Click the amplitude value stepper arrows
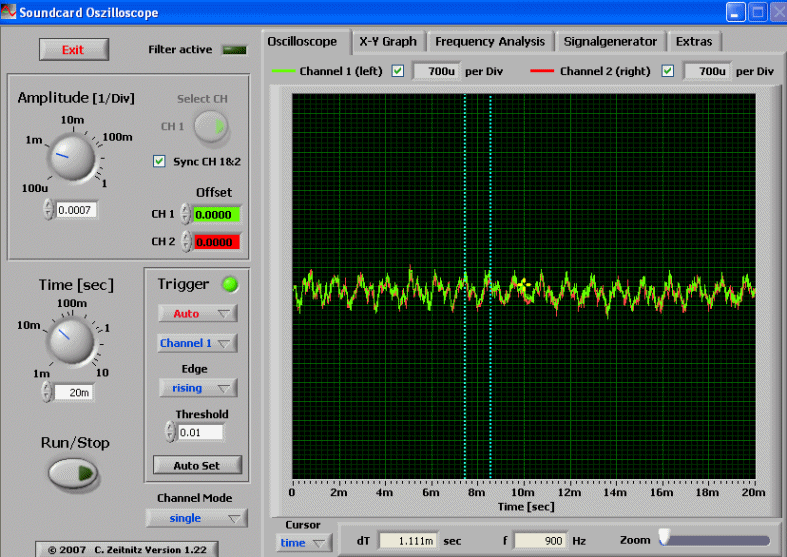Viewport: 787px width, 557px height. pos(48,210)
